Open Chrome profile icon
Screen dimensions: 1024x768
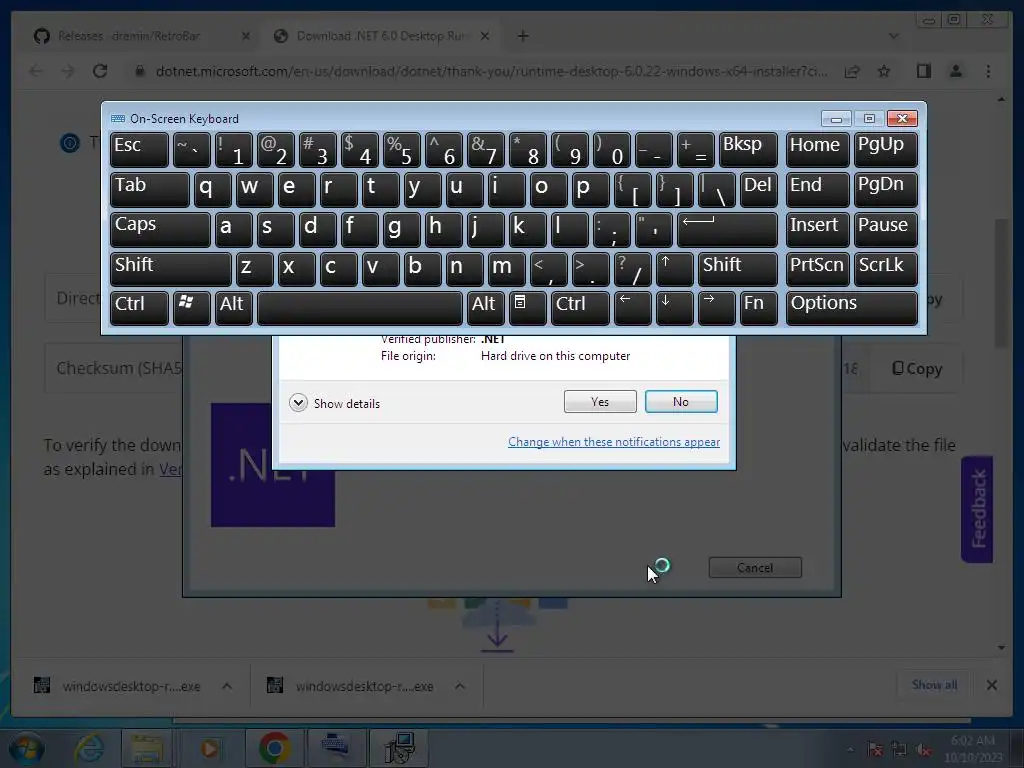pos(955,71)
